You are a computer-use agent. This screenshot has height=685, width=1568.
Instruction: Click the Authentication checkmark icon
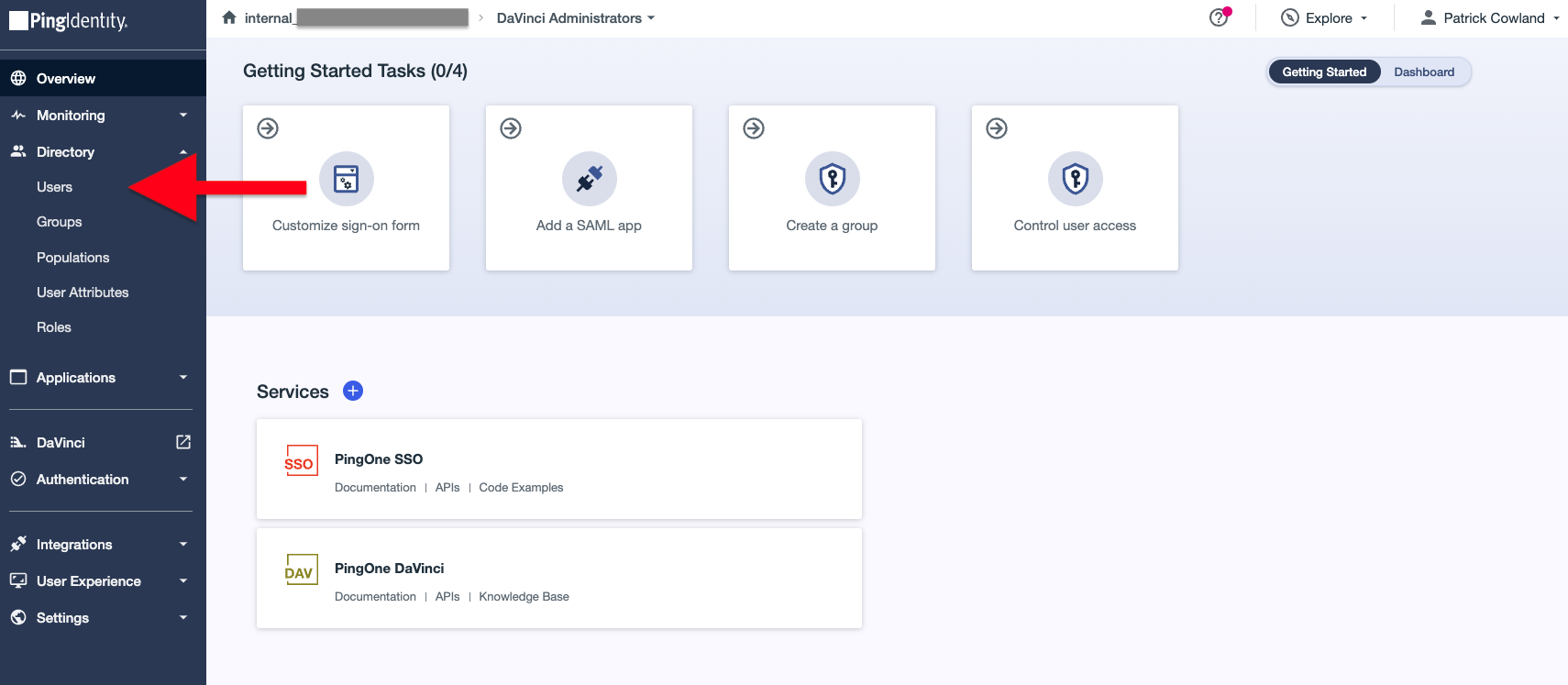click(x=18, y=479)
